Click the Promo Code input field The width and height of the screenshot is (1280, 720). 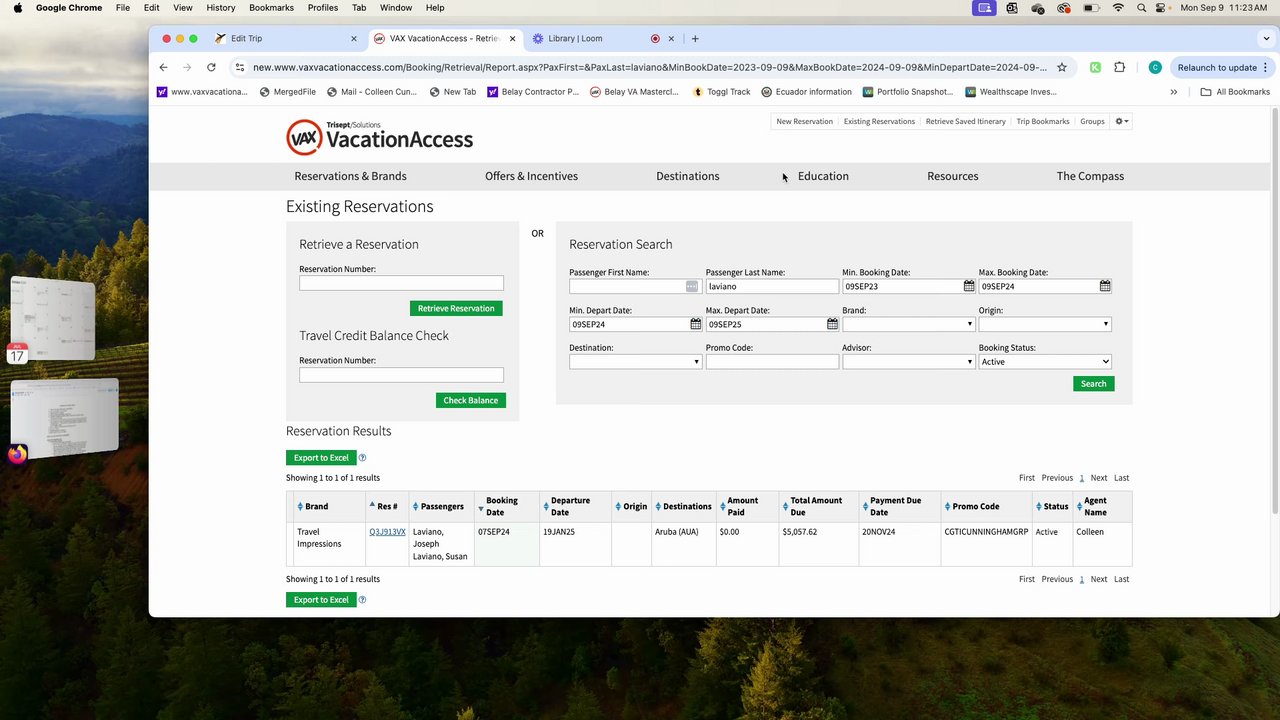(772, 362)
